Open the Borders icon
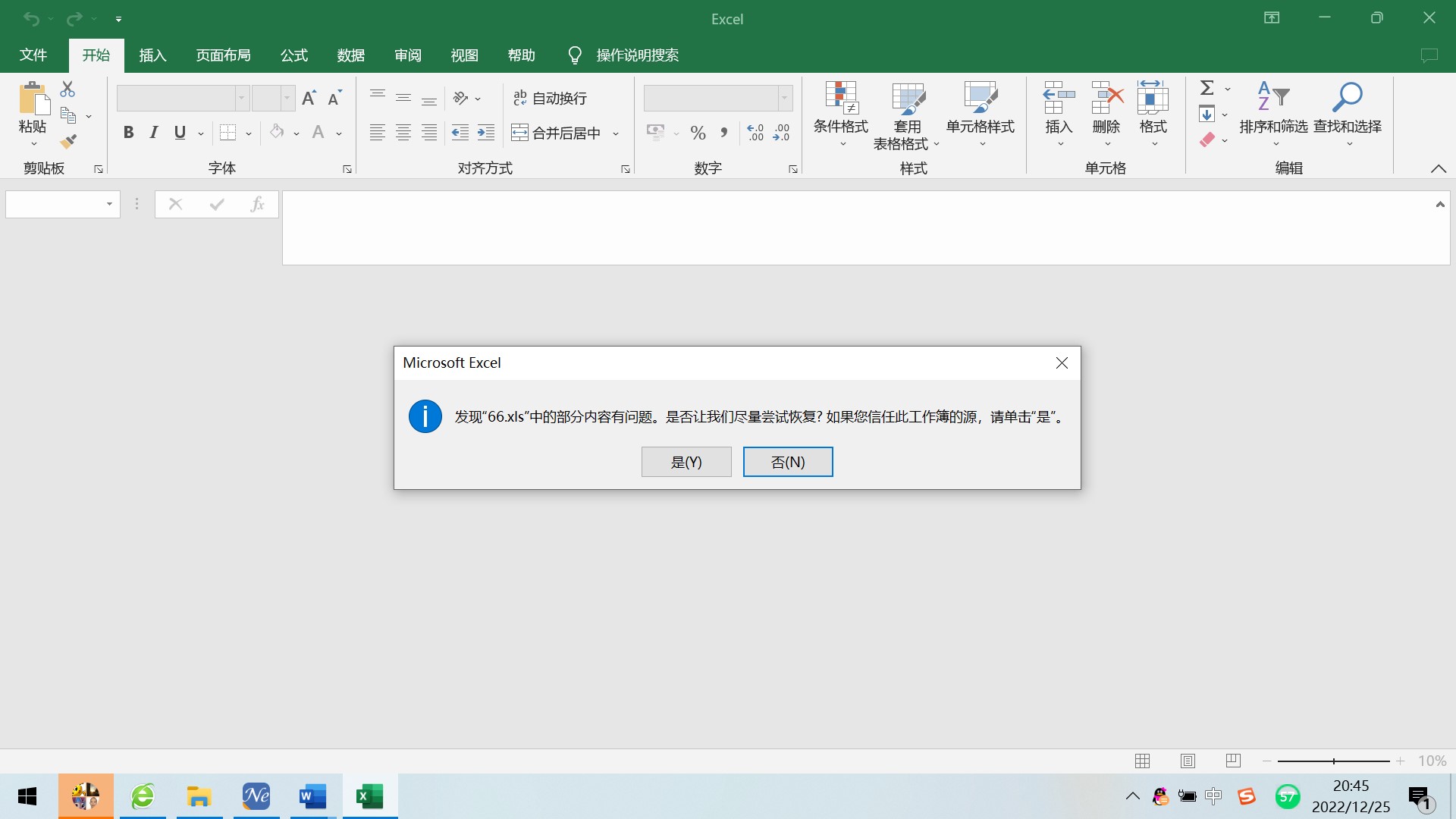The height and width of the screenshot is (819, 1456). point(227,133)
